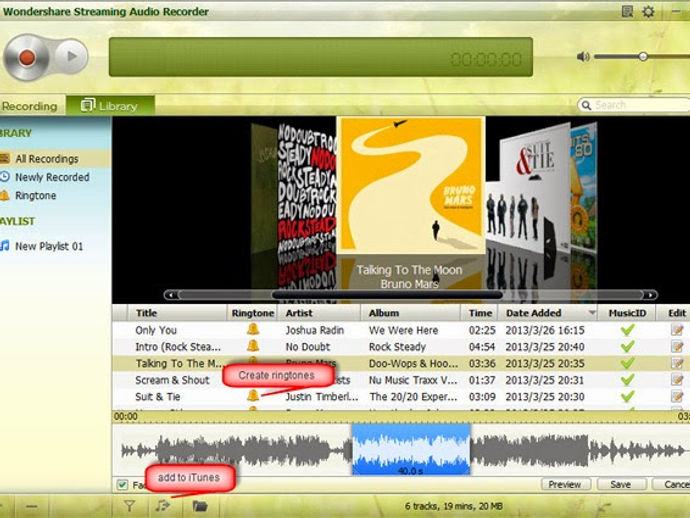Click MusicID checkmark for Only You
The image size is (690, 518).
(x=628, y=330)
